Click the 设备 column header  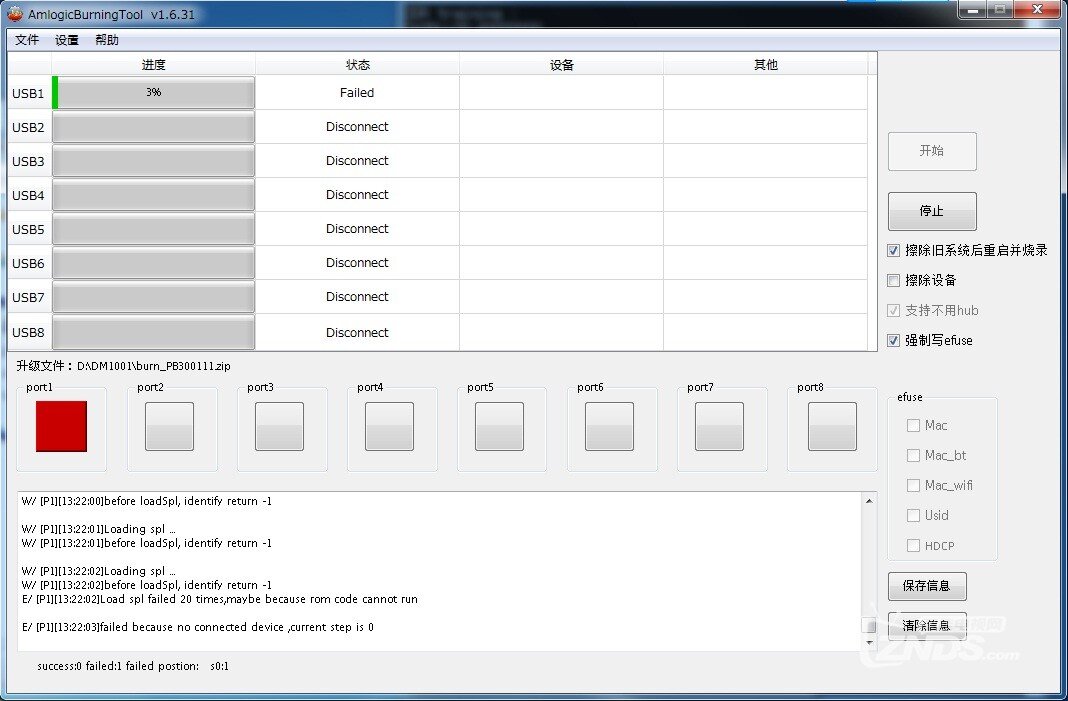pos(562,65)
